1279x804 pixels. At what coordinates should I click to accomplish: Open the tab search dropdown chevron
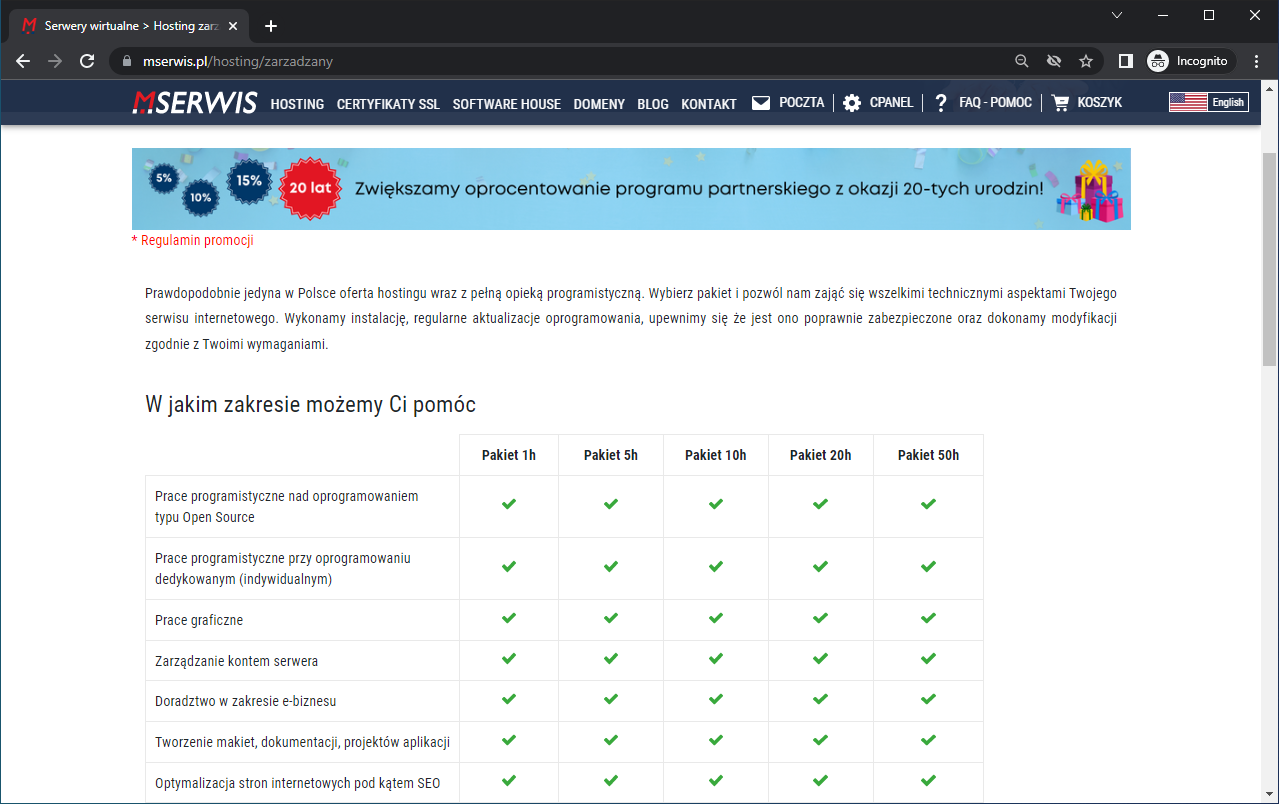click(1117, 15)
